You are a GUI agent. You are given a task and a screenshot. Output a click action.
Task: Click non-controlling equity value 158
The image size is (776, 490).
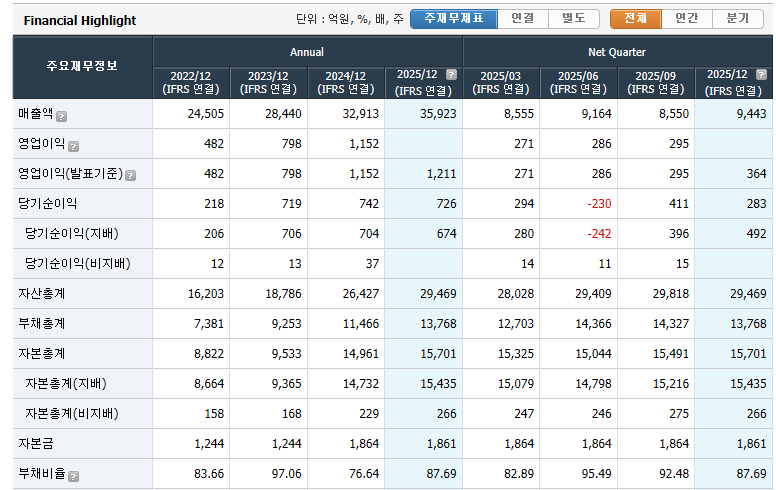coord(214,414)
